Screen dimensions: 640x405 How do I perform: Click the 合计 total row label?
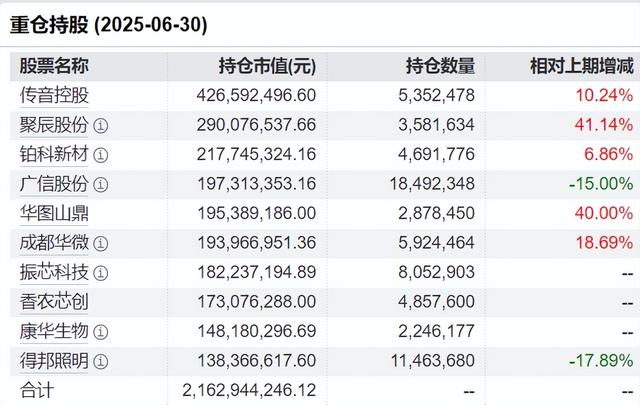pos(36,388)
